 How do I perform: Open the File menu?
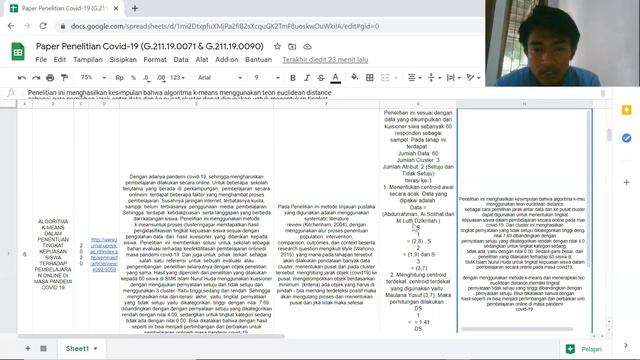pyautogui.click(x=41, y=60)
